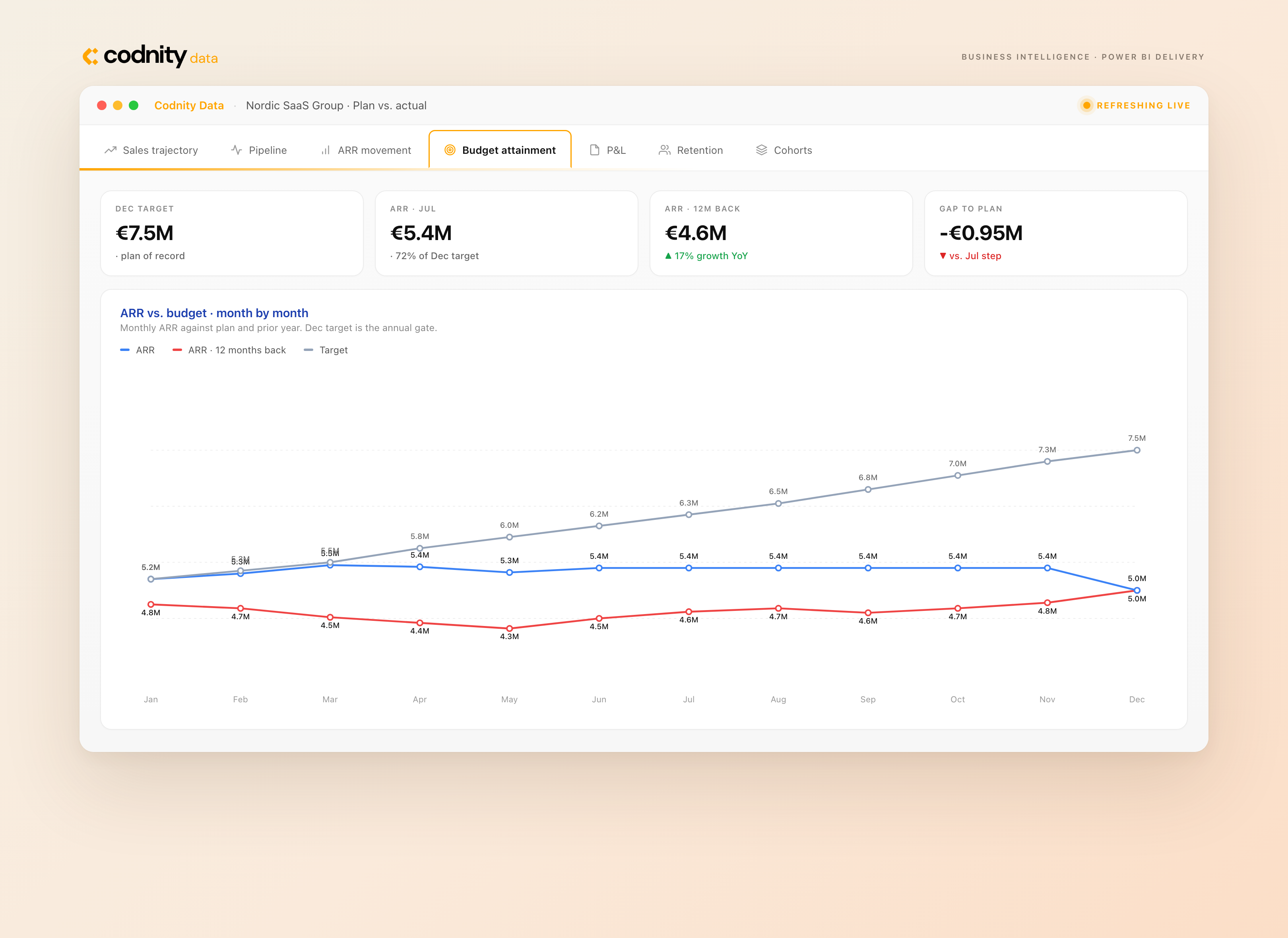Click the red 12 months back legend swatch
This screenshot has height=938, width=1288.
point(177,350)
